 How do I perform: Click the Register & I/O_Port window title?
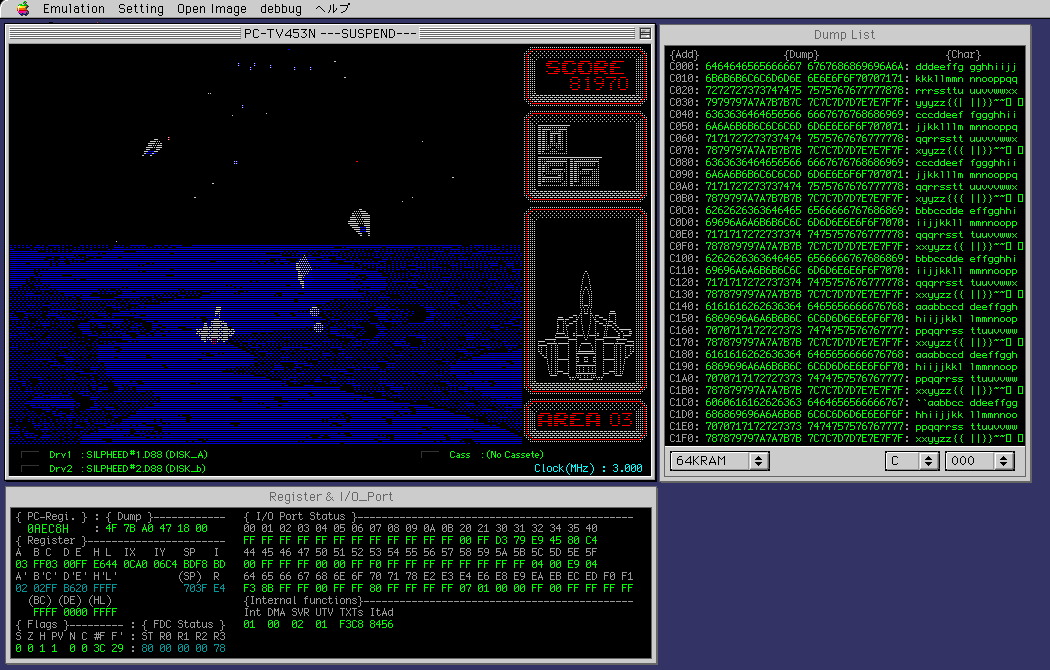(x=331, y=497)
